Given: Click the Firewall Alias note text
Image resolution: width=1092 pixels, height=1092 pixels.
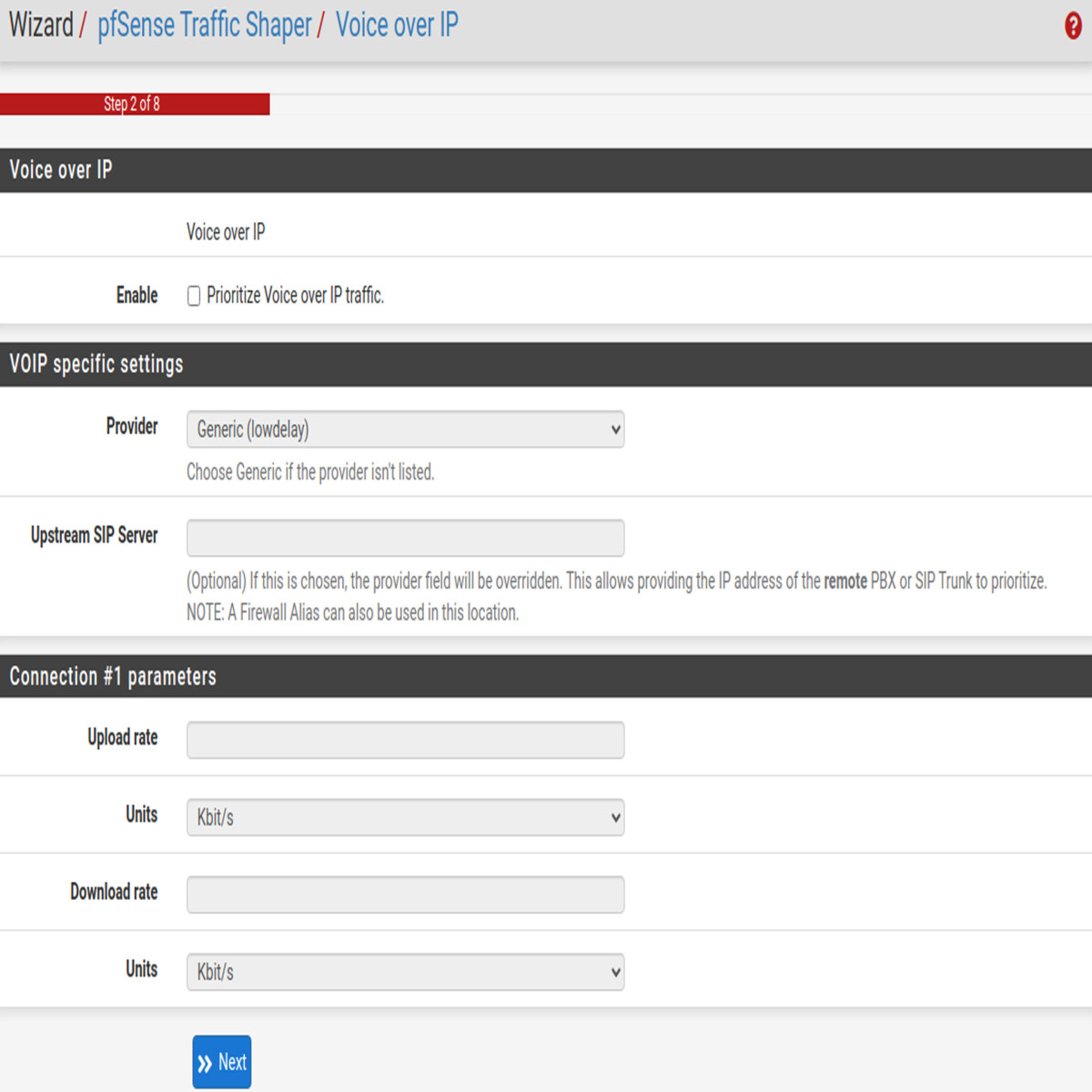Looking at the screenshot, I should [x=352, y=612].
